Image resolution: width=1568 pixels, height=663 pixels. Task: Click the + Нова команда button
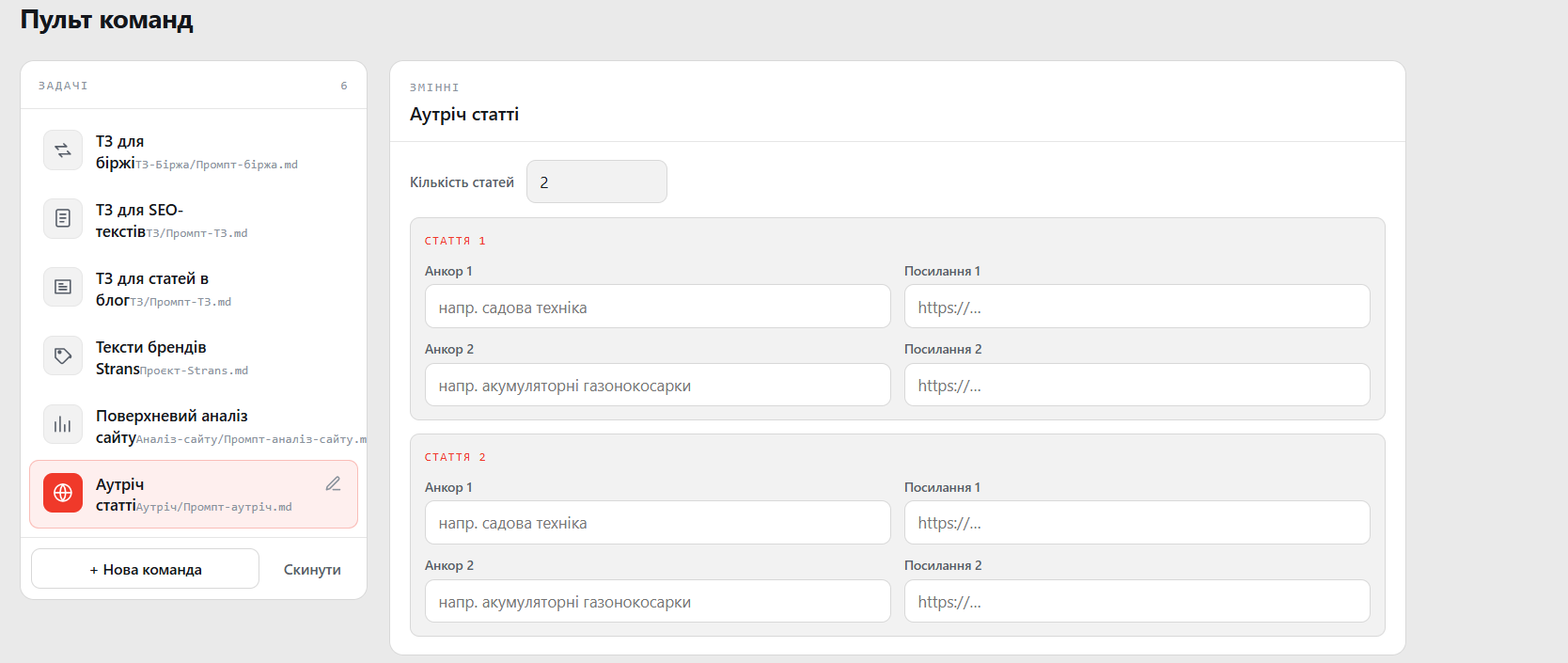tap(145, 569)
